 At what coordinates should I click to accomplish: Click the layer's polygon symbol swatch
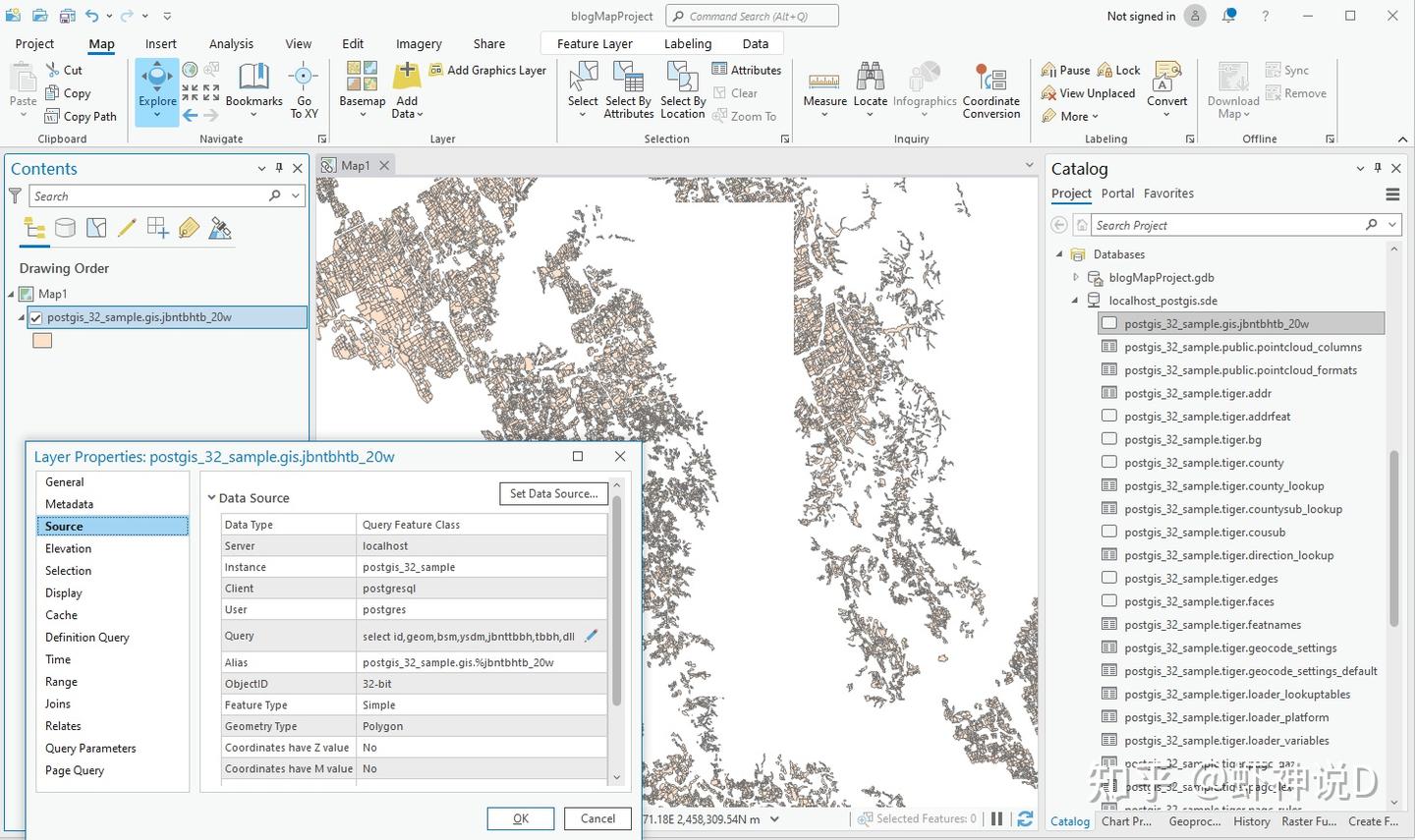point(42,341)
